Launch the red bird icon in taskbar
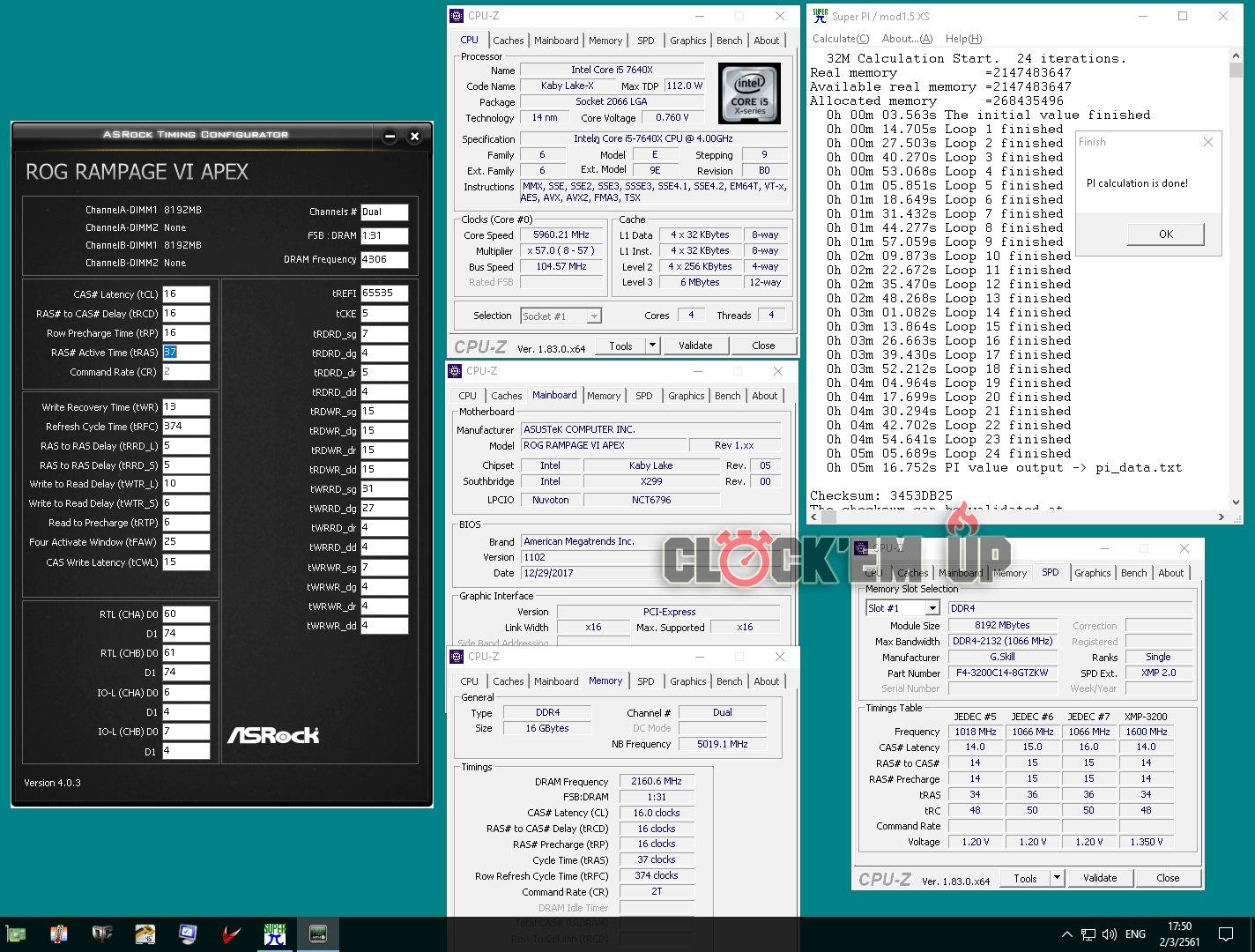Screen dimensions: 1255x952 click(x=232, y=933)
